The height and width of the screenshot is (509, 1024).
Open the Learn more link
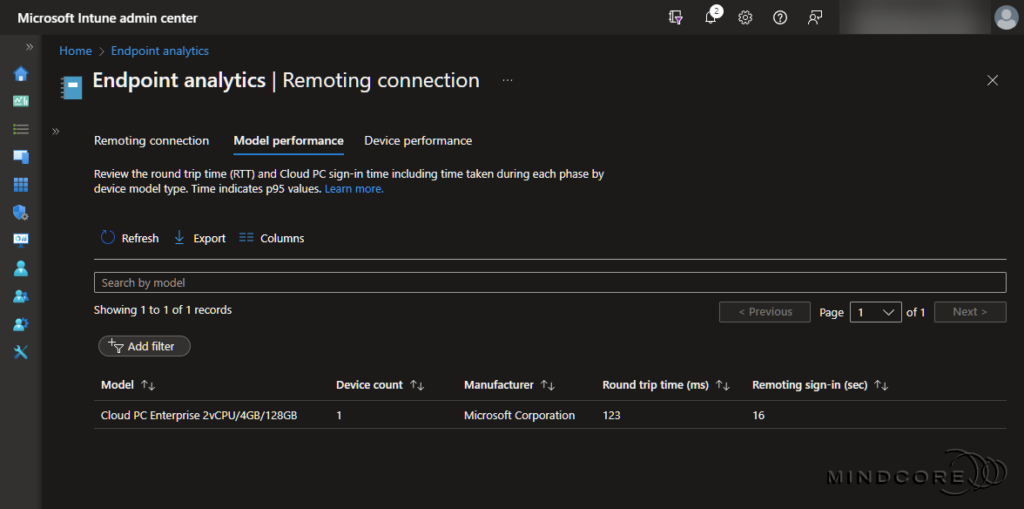pos(354,189)
